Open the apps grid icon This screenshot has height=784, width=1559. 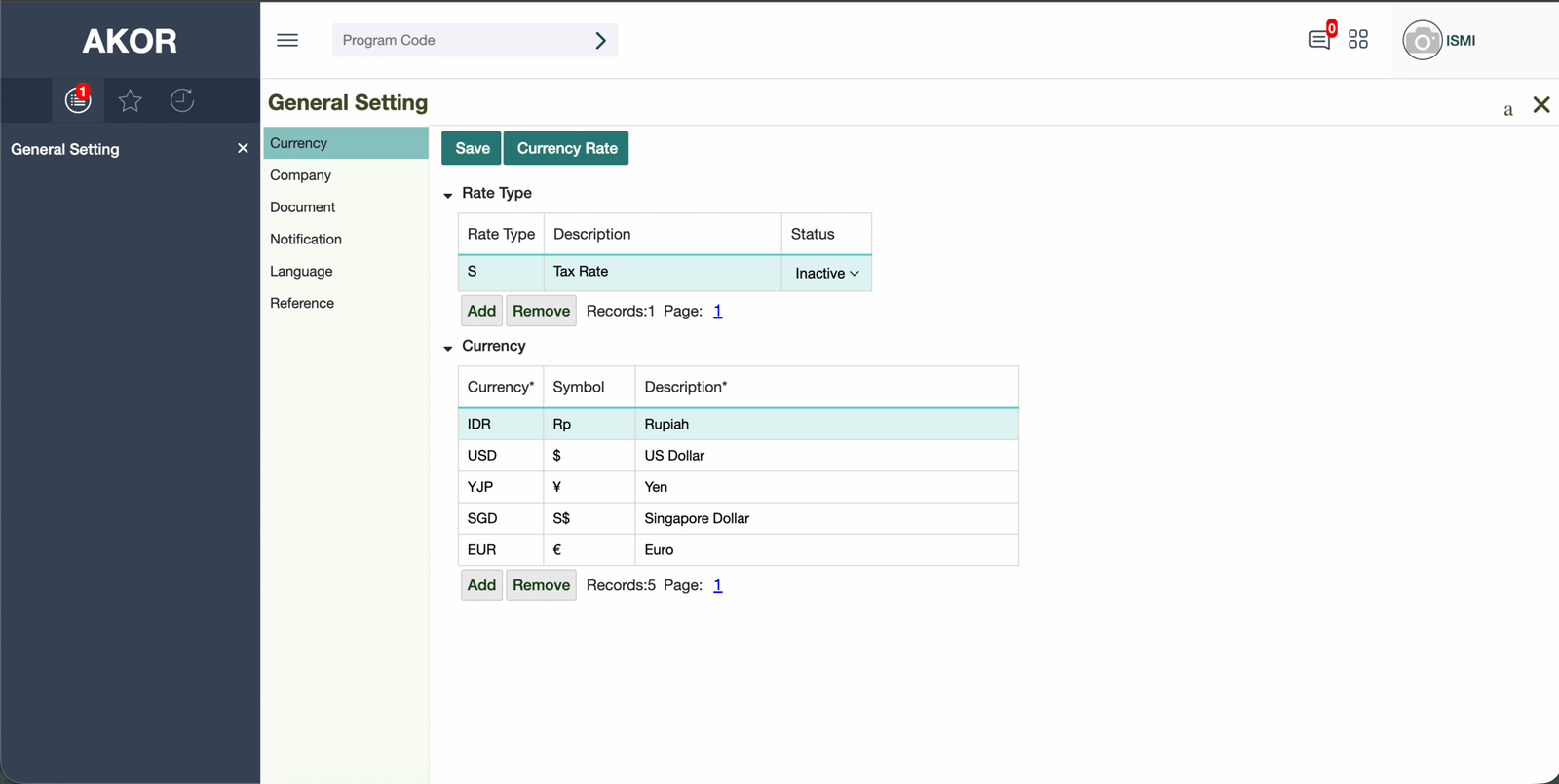tap(1358, 40)
